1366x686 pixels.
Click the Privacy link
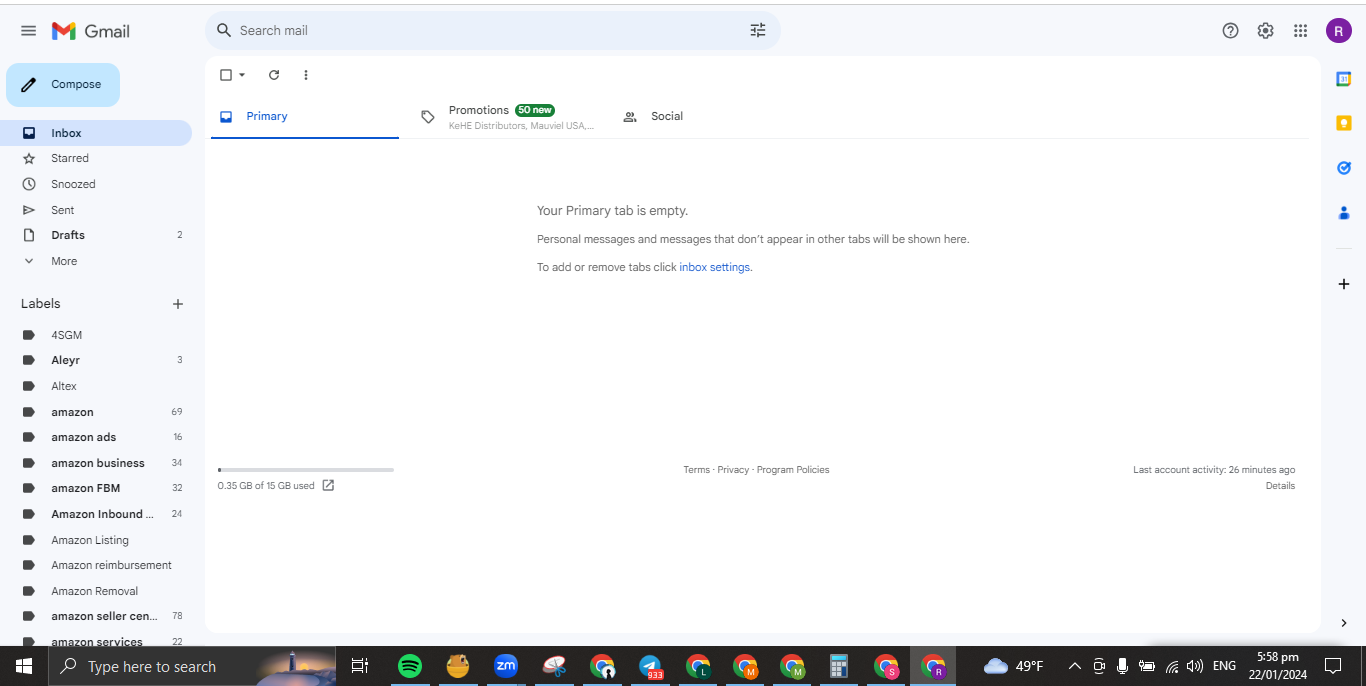click(x=733, y=470)
